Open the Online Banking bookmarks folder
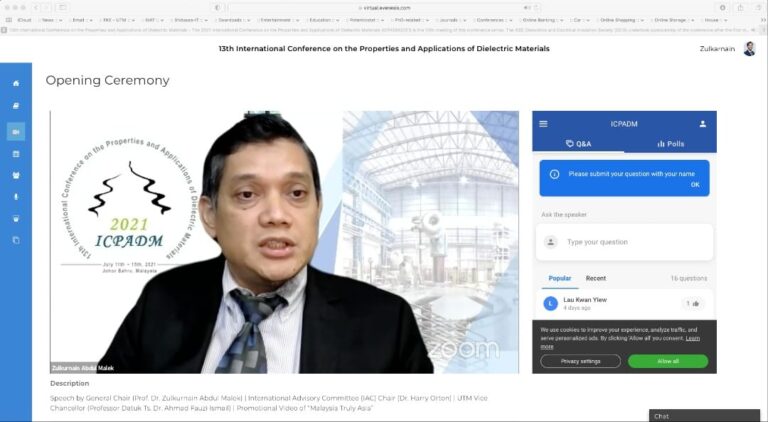Screen dimensions: 768x422 (x=542, y=20)
